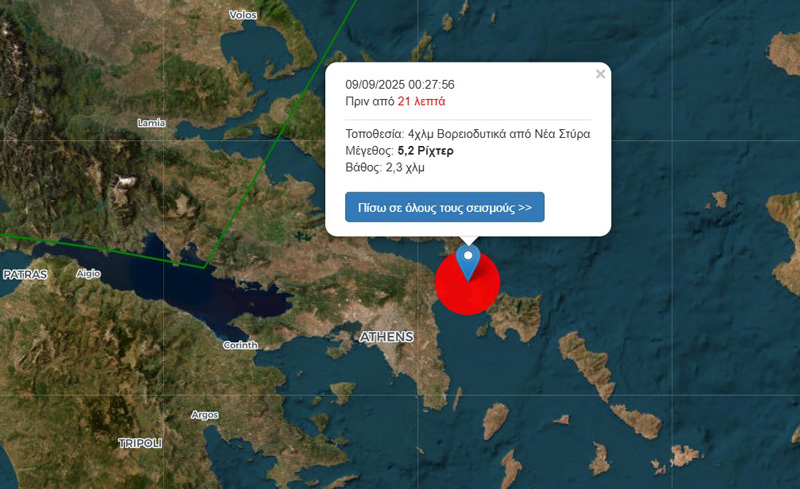Image resolution: width=800 pixels, height=489 pixels.
Task: Click the ATHENS map label
Action: pos(386,337)
